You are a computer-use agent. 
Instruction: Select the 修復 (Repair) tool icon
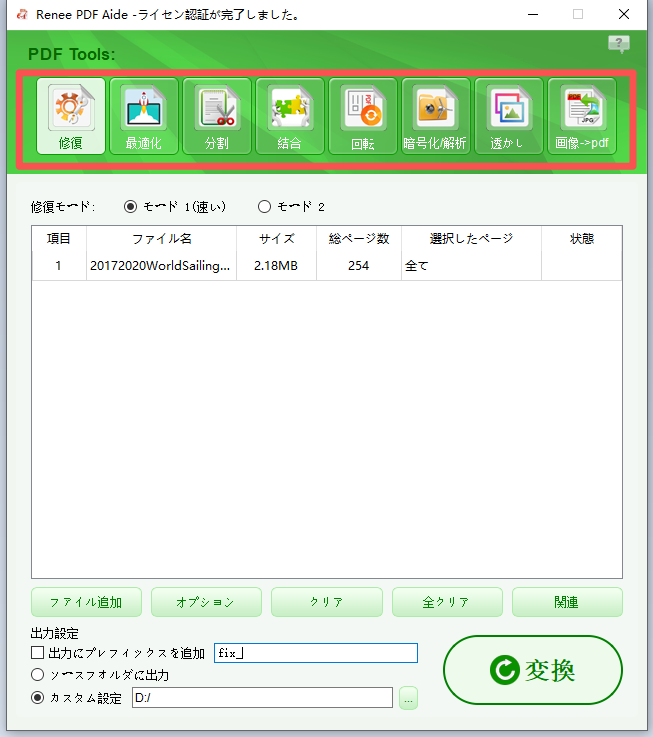[71, 116]
